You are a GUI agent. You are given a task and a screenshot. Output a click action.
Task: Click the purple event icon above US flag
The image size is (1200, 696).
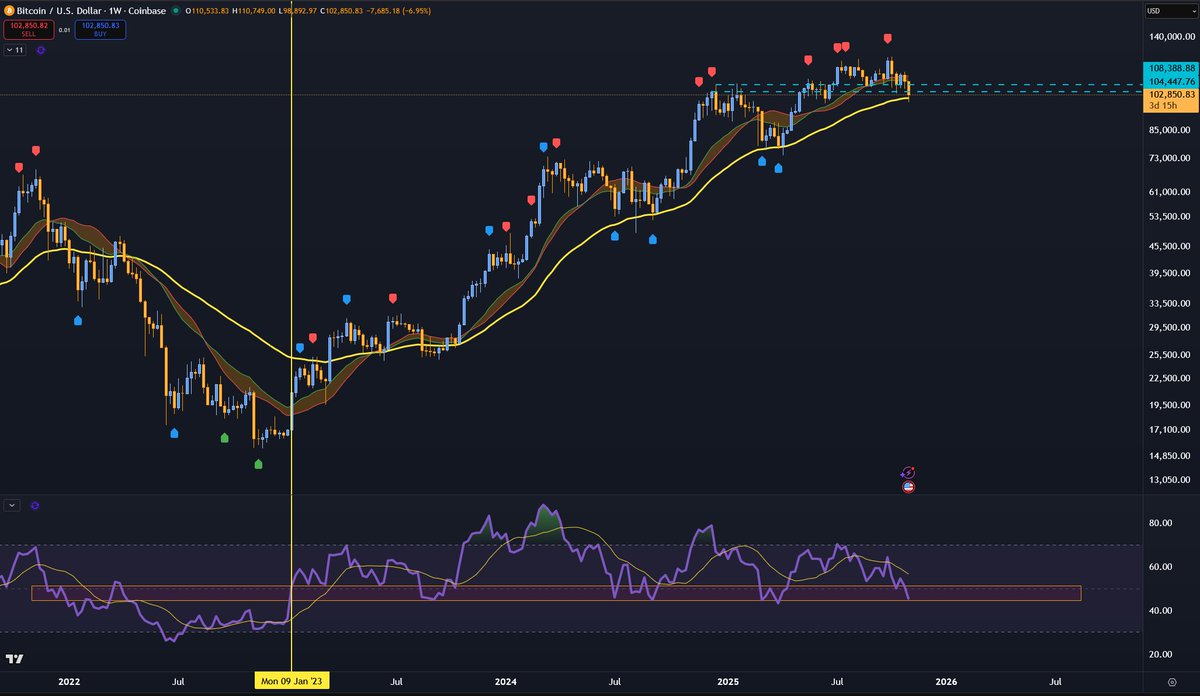(908, 472)
